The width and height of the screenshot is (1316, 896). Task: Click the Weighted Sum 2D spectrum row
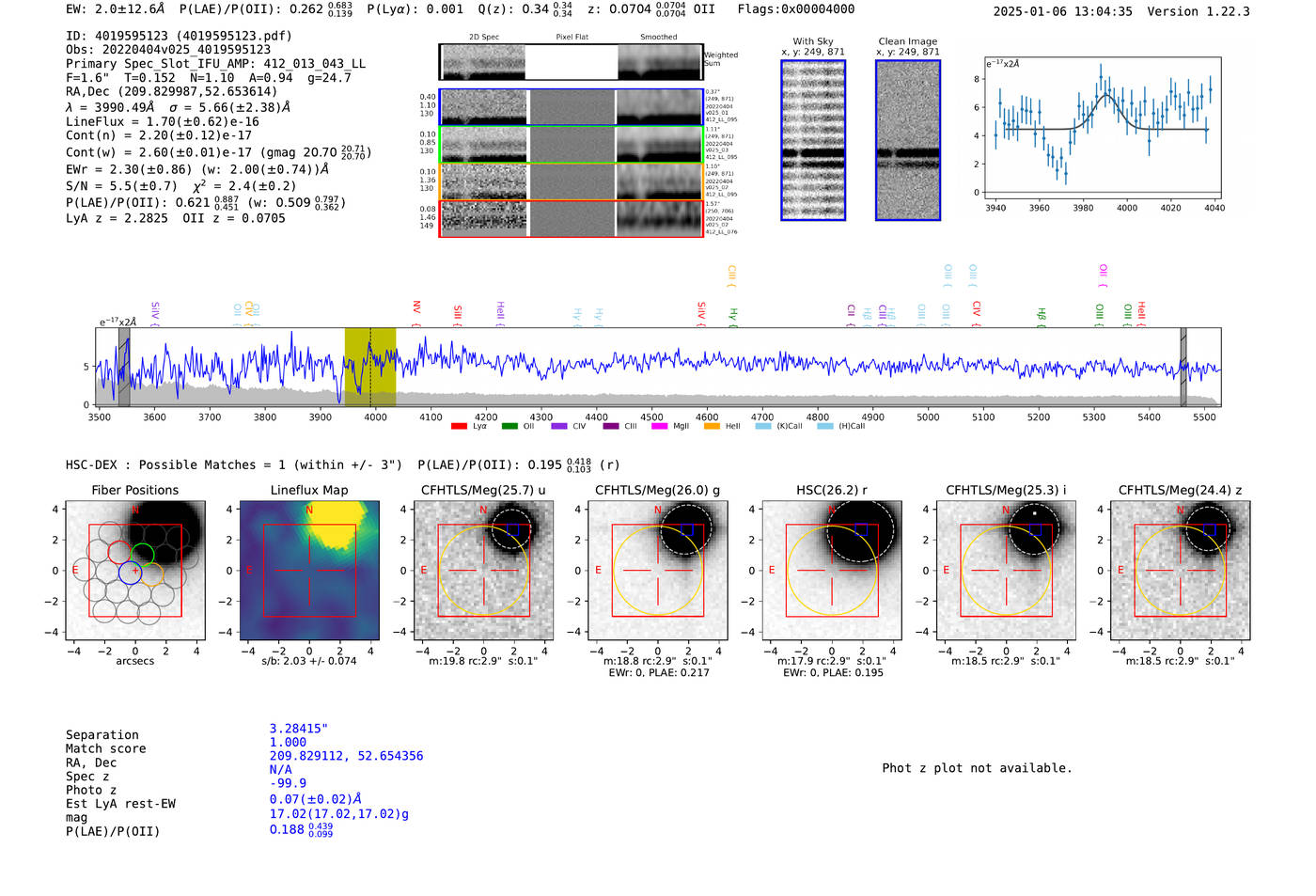point(572,62)
